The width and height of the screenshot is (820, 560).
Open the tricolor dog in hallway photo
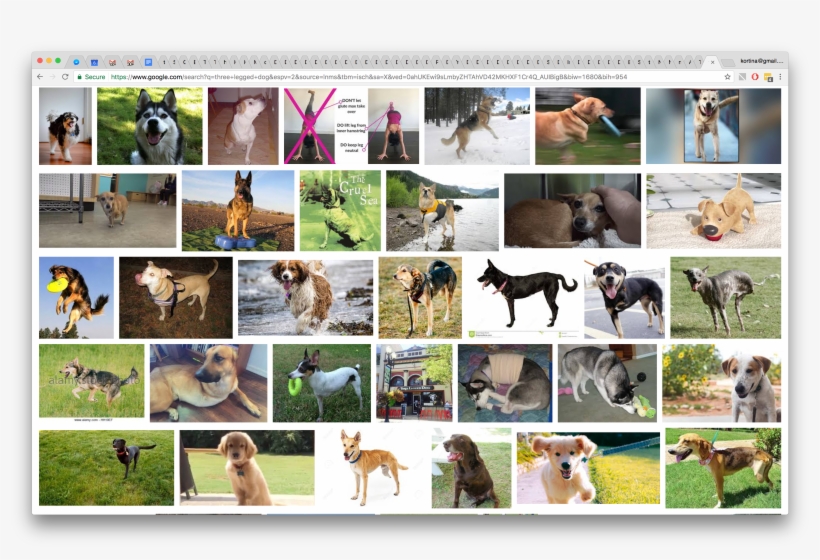65,126
